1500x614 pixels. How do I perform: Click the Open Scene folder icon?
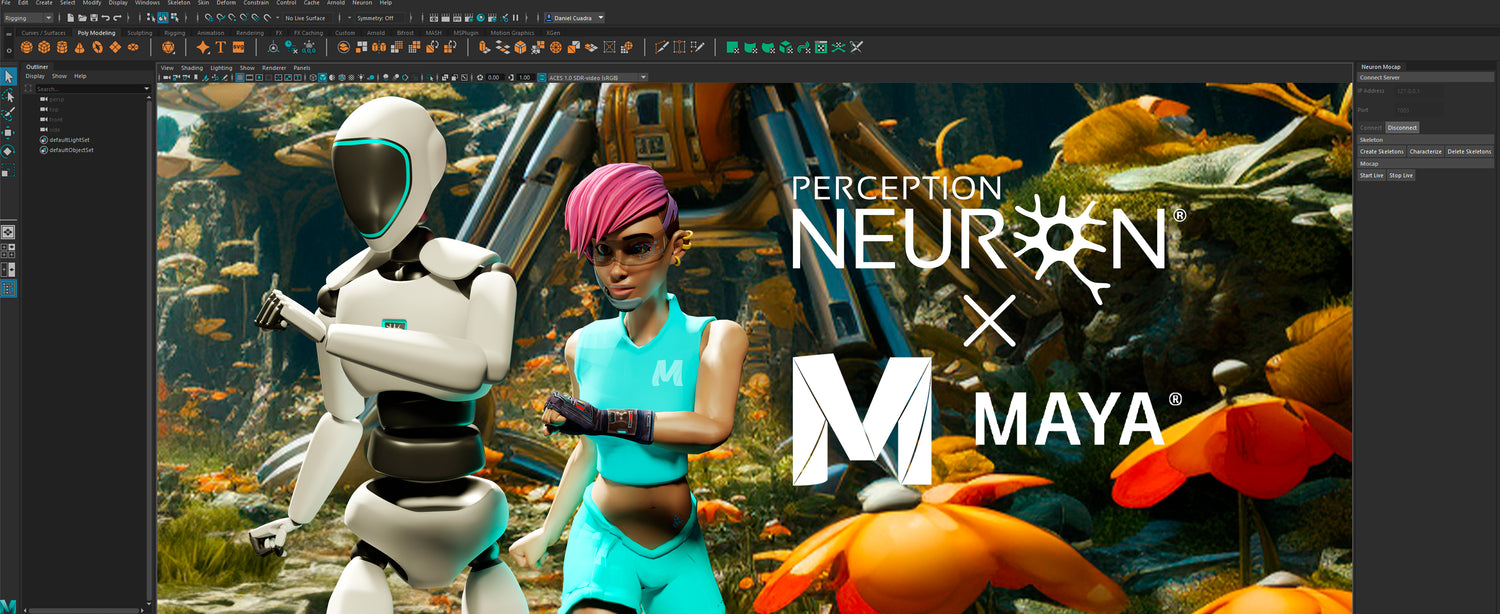click(82, 18)
